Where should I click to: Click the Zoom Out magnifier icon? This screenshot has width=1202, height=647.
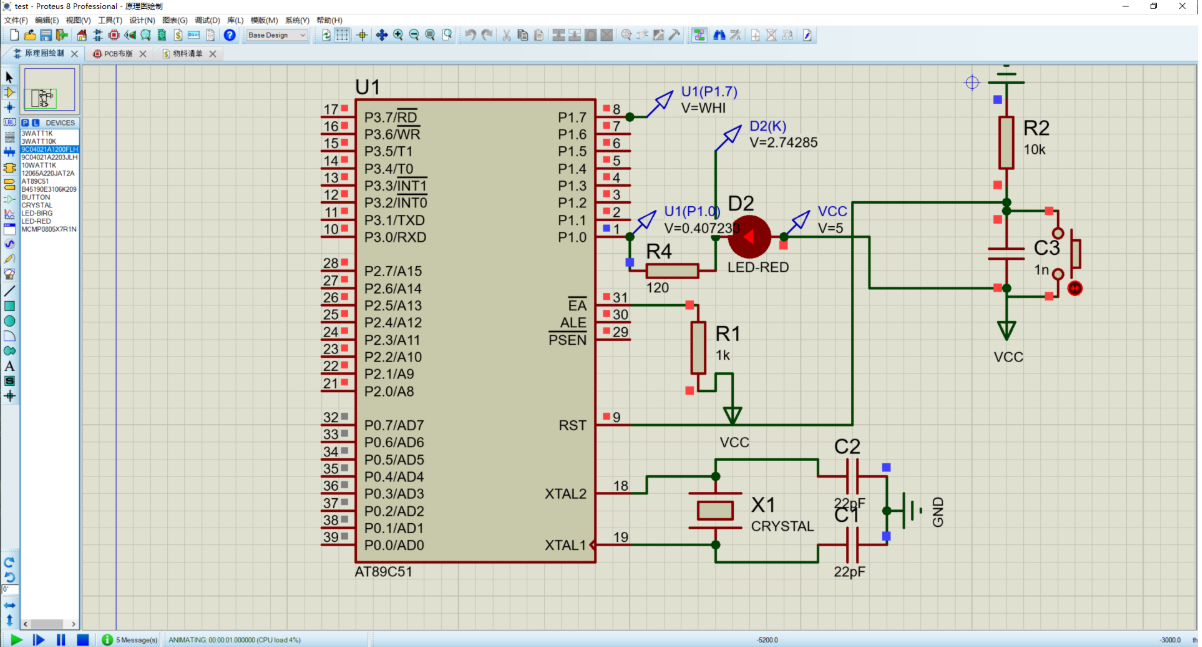click(x=414, y=35)
